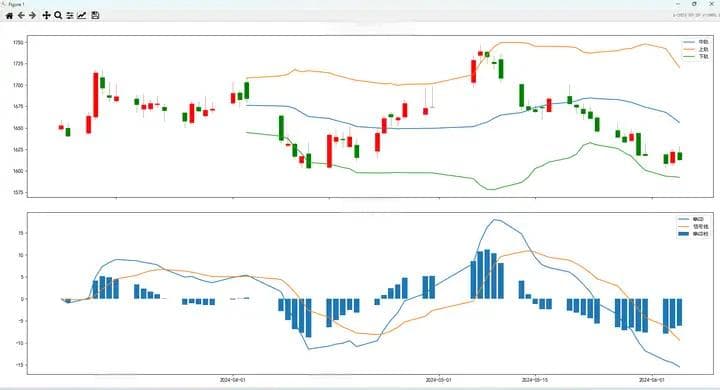The height and width of the screenshot is (390, 720).
Task: Select the Zoom to rectangle tool
Action: pos(58,16)
